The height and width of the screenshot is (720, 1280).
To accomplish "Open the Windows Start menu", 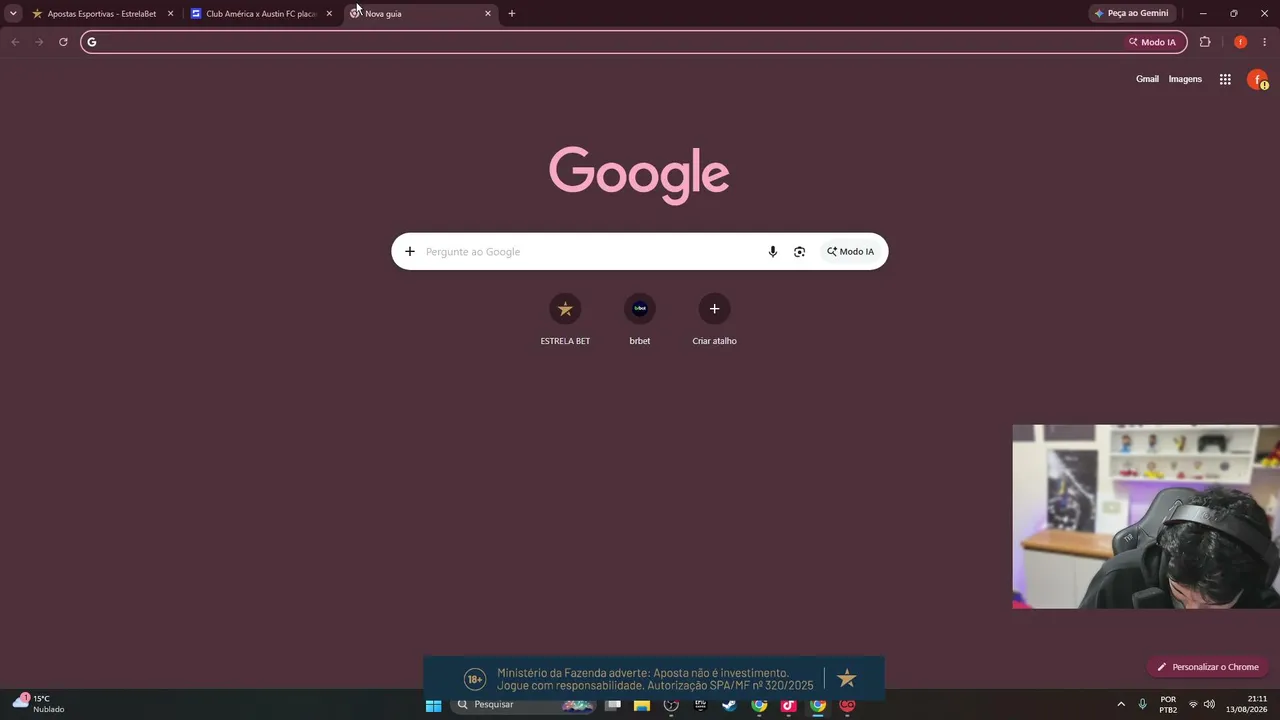I will point(434,705).
